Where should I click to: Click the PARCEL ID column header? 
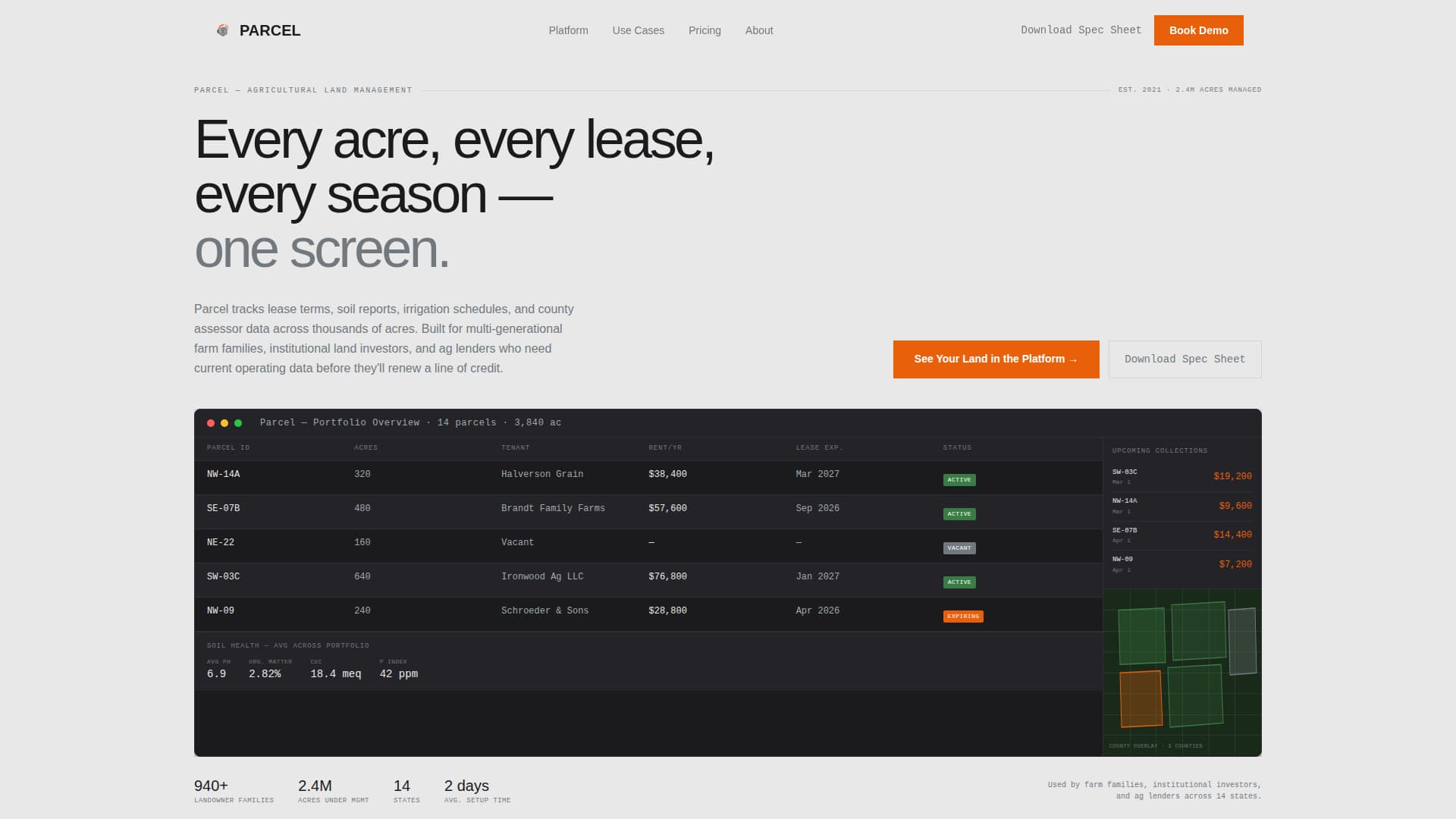click(x=228, y=447)
